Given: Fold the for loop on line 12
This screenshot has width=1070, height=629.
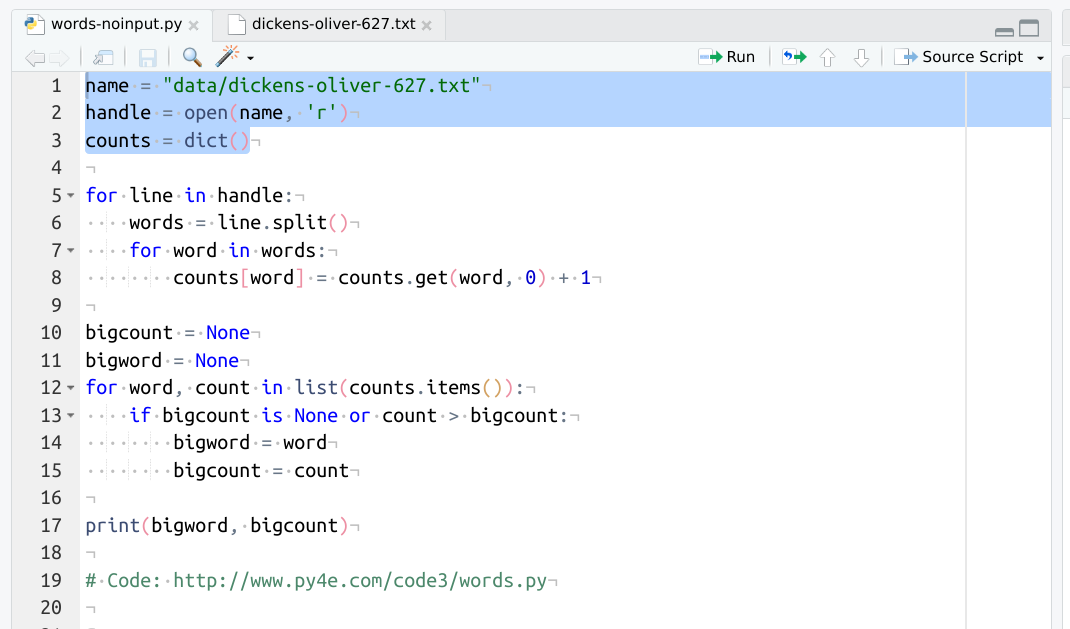Looking at the screenshot, I should click(x=71, y=388).
